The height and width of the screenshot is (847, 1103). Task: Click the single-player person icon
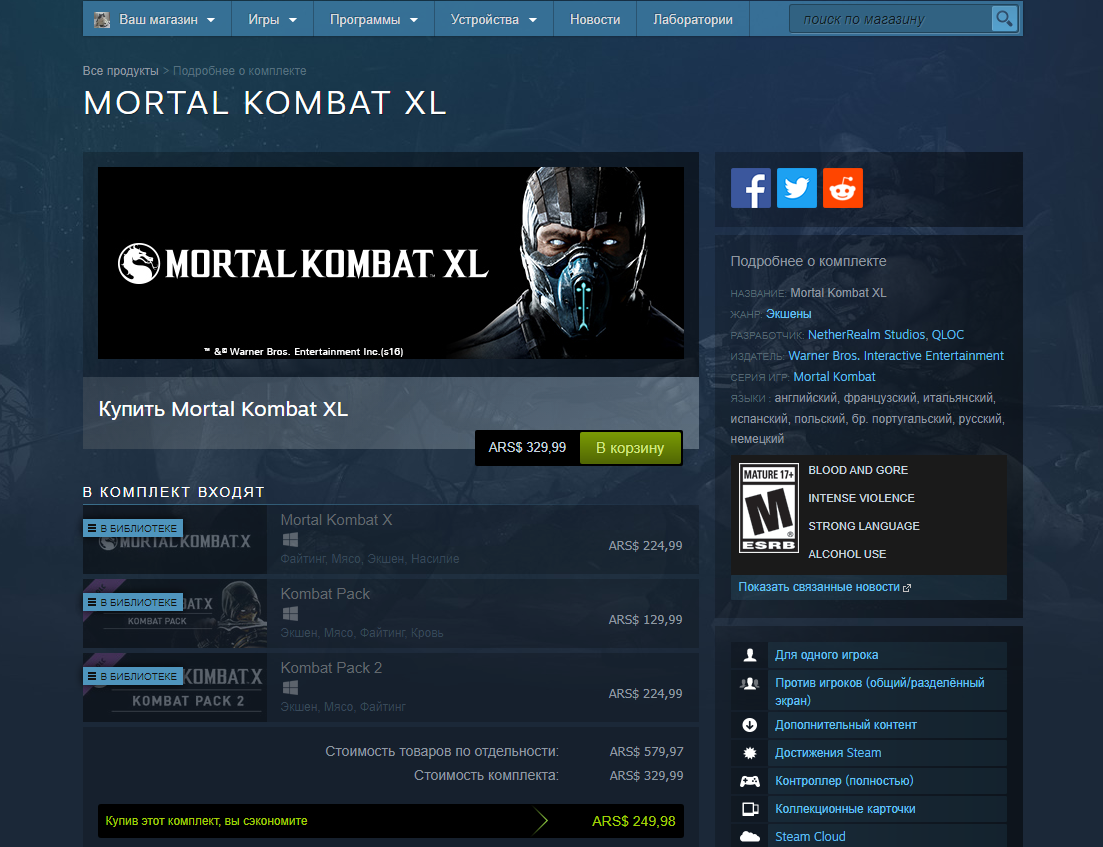pos(750,655)
